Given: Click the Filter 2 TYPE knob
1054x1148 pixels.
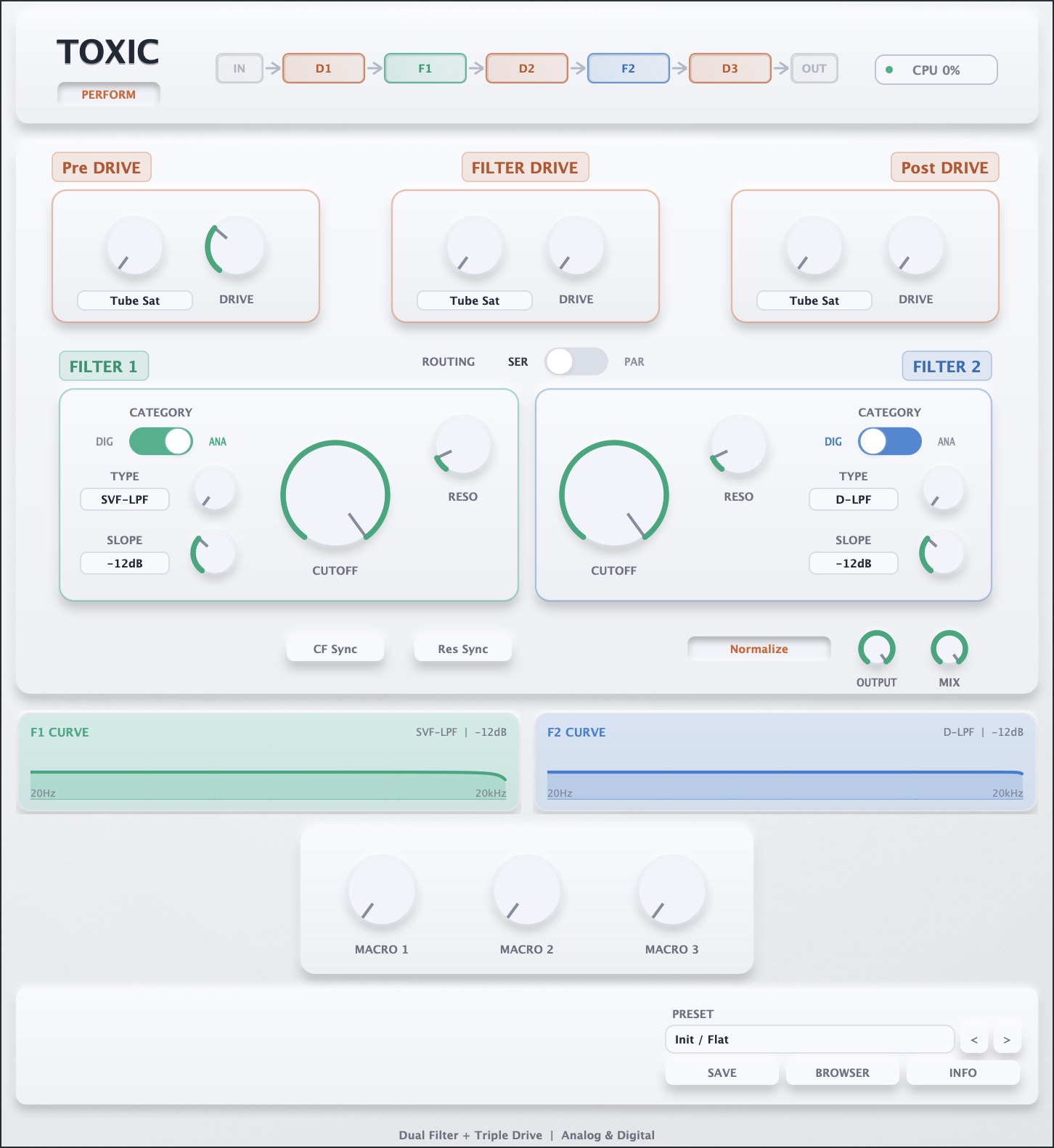Looking at the screenshot, I should click(944, 491).
